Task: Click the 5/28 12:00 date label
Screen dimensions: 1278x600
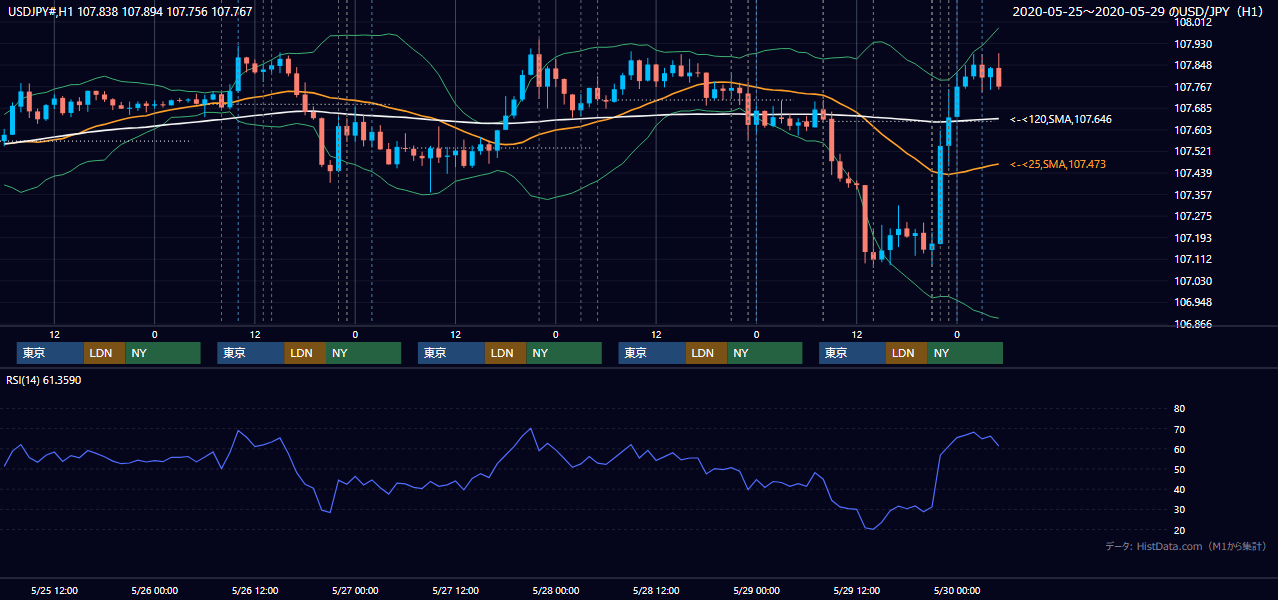Action: (656, 590)
